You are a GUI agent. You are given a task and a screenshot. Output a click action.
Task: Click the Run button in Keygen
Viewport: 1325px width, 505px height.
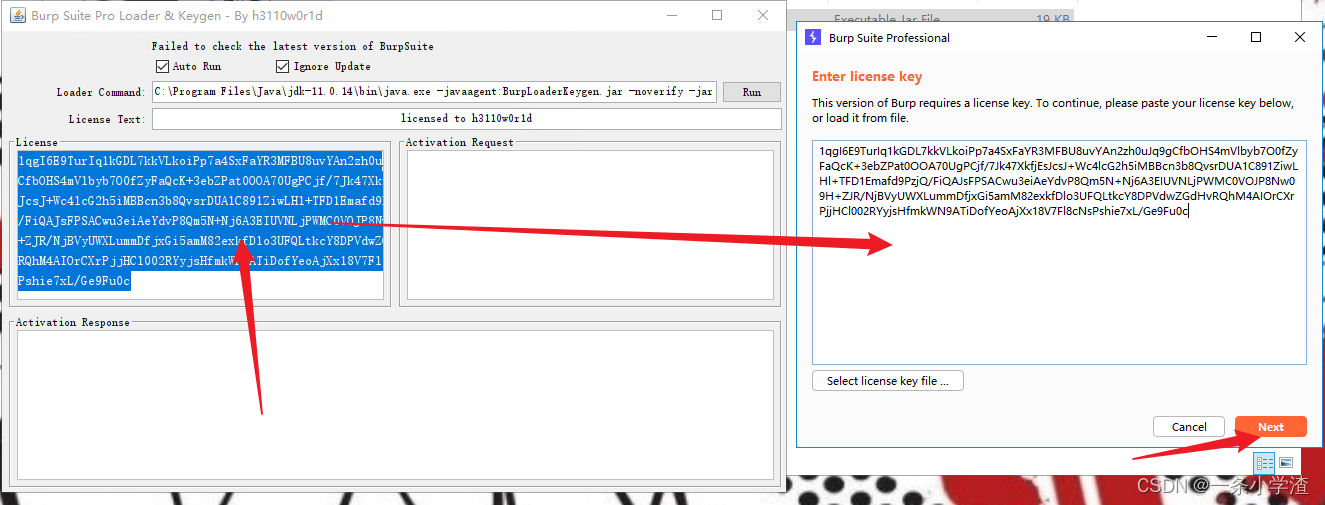pyautogui.click(x=752, y=92)
